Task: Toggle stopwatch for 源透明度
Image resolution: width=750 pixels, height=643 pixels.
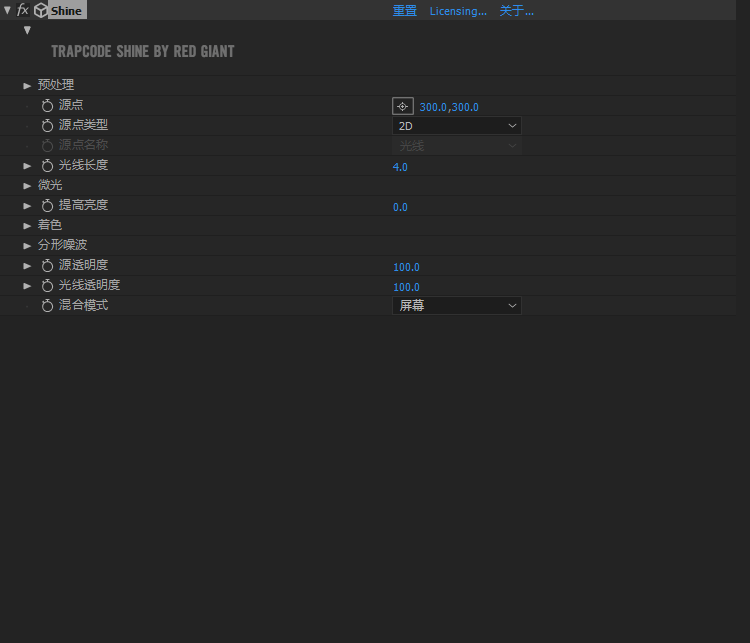Action: point(47,266)
